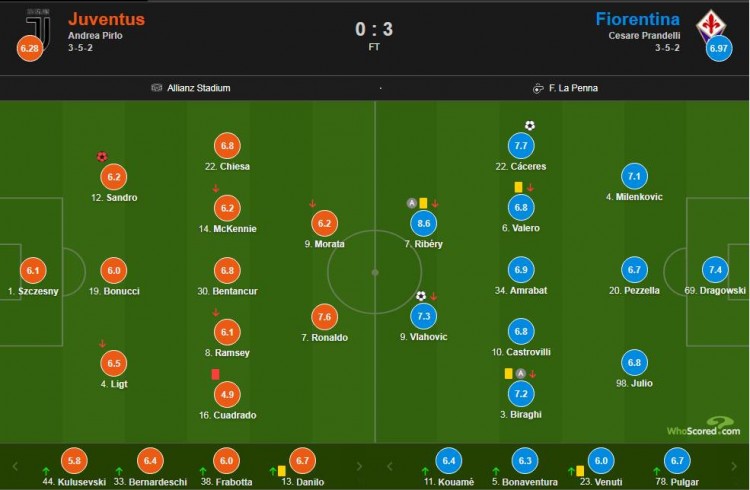Select Ronaldo's 7.6 rating circle
The height and width of the screenshot is (490, 750).
pyautogui.click(x=324, y=317)
